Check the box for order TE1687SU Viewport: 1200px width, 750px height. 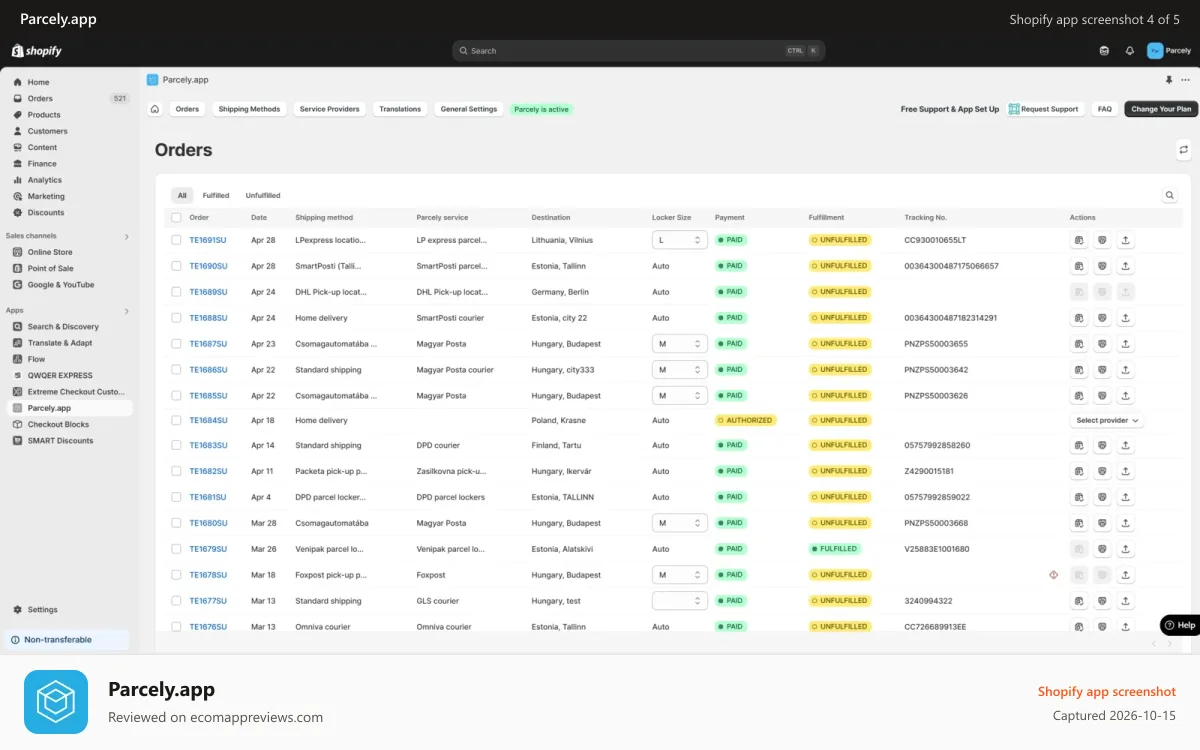(176, 344)
